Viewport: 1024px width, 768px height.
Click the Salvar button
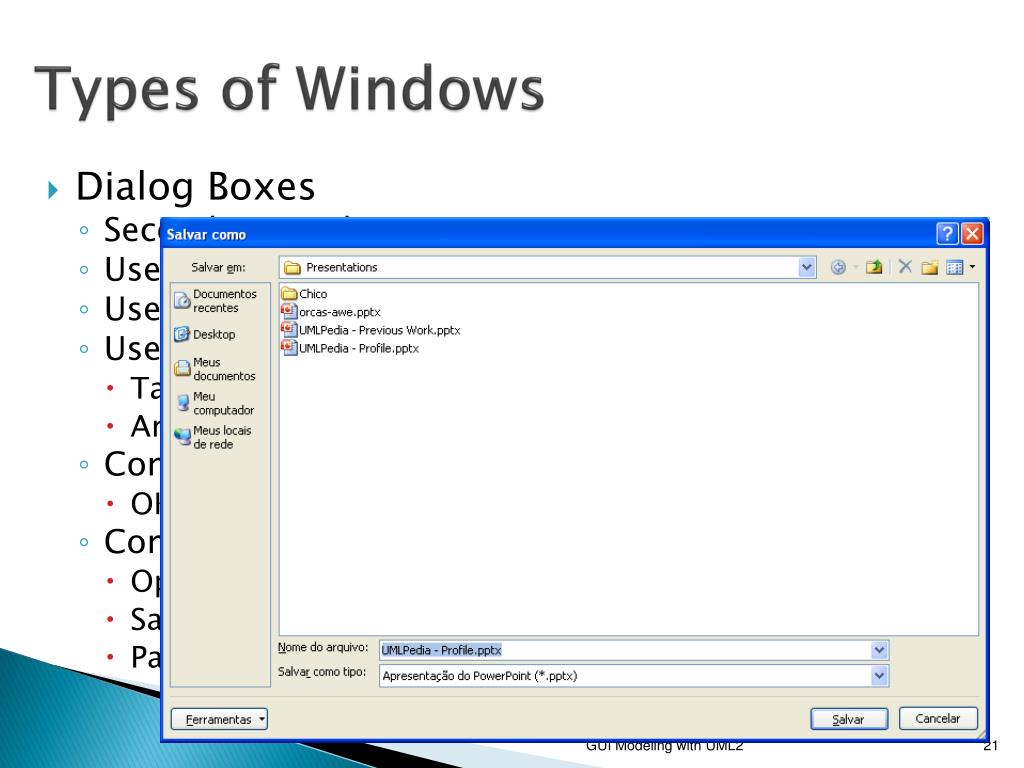pyautogui.click(x=849, y=720)
